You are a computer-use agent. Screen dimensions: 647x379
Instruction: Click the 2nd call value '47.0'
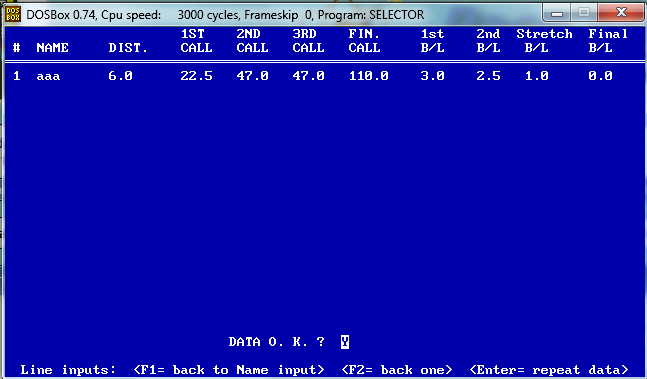253,76
